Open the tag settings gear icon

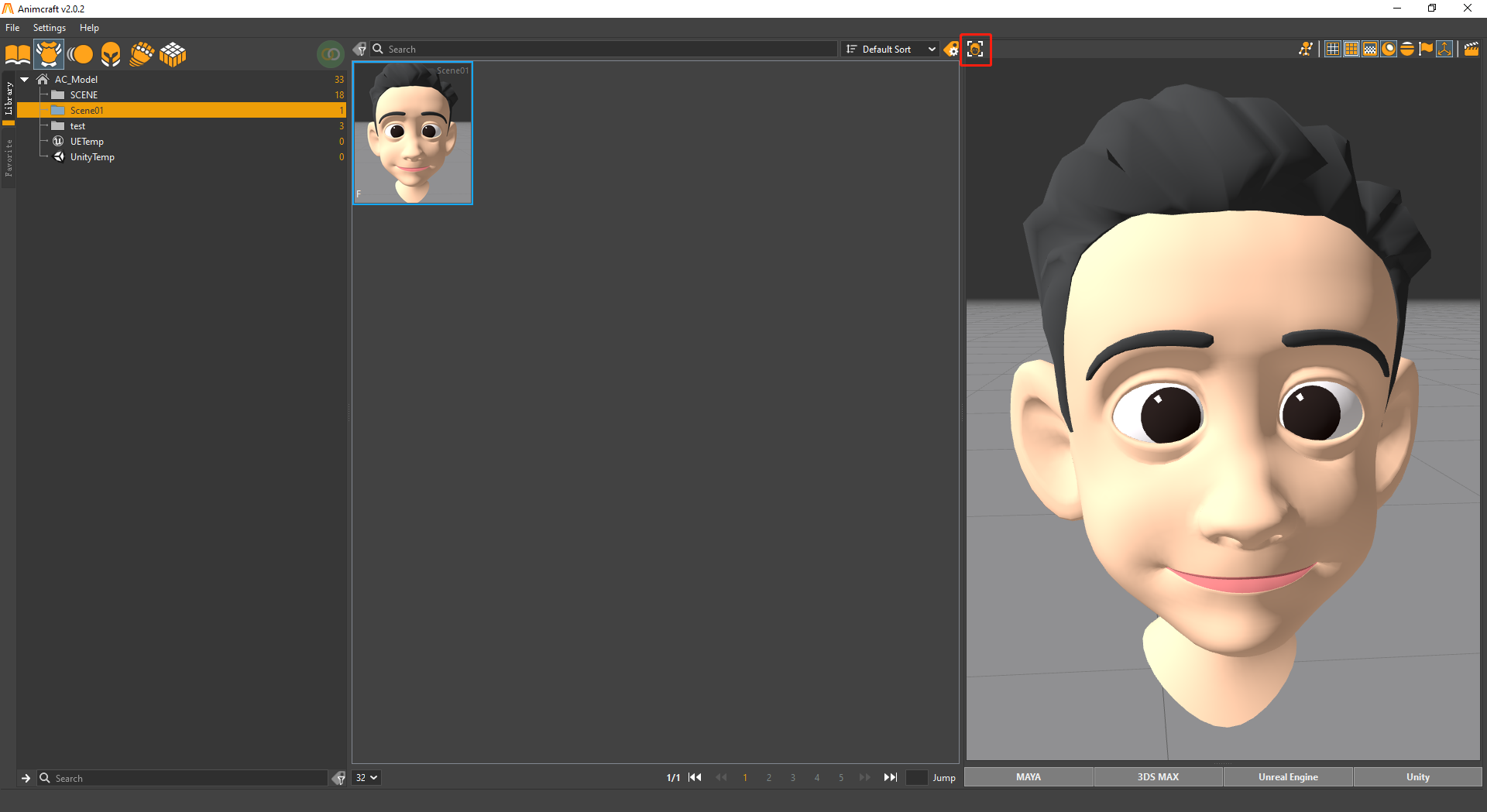coord(951,50)
